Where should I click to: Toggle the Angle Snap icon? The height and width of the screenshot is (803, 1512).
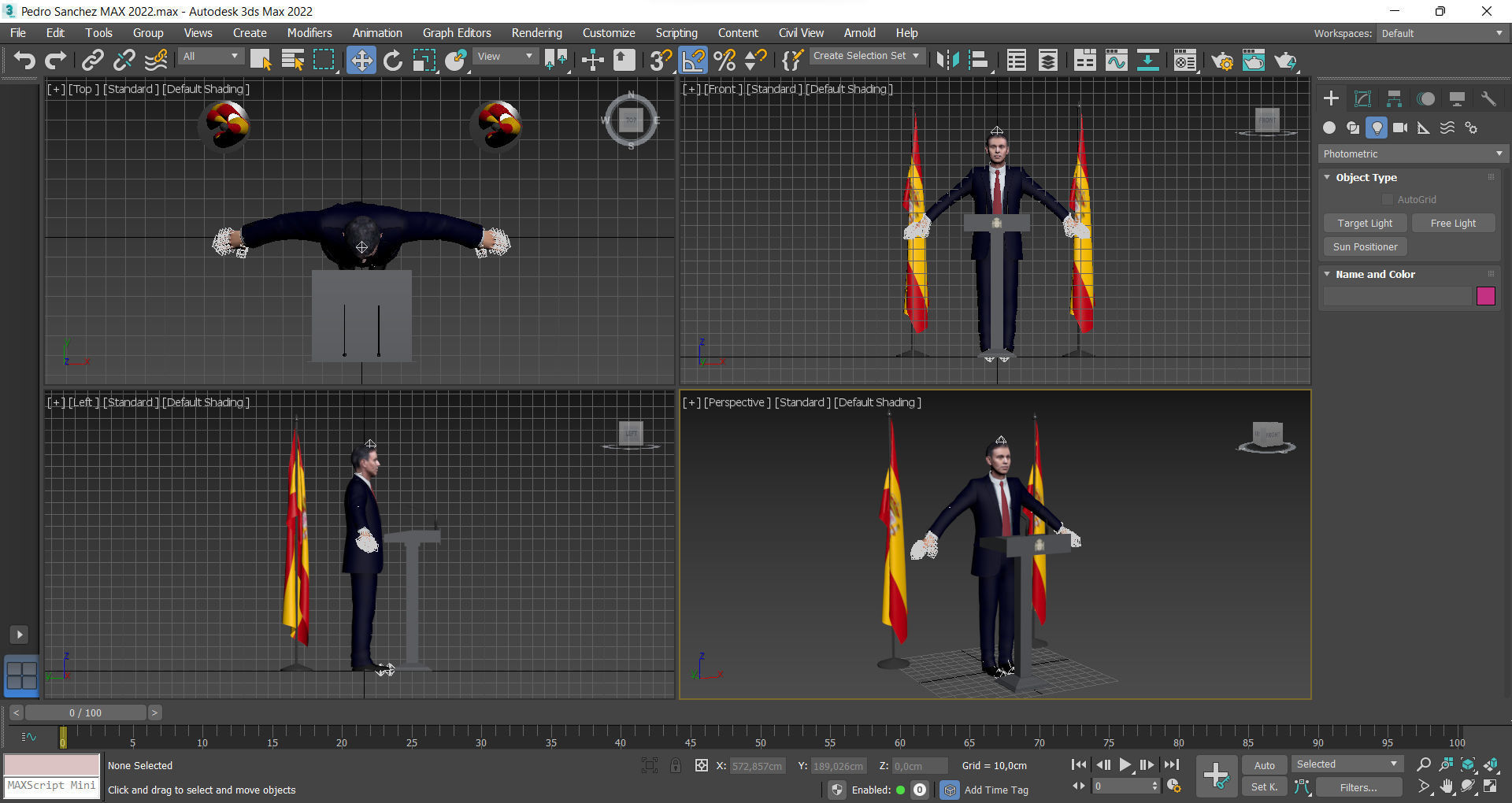pos(693,60)
